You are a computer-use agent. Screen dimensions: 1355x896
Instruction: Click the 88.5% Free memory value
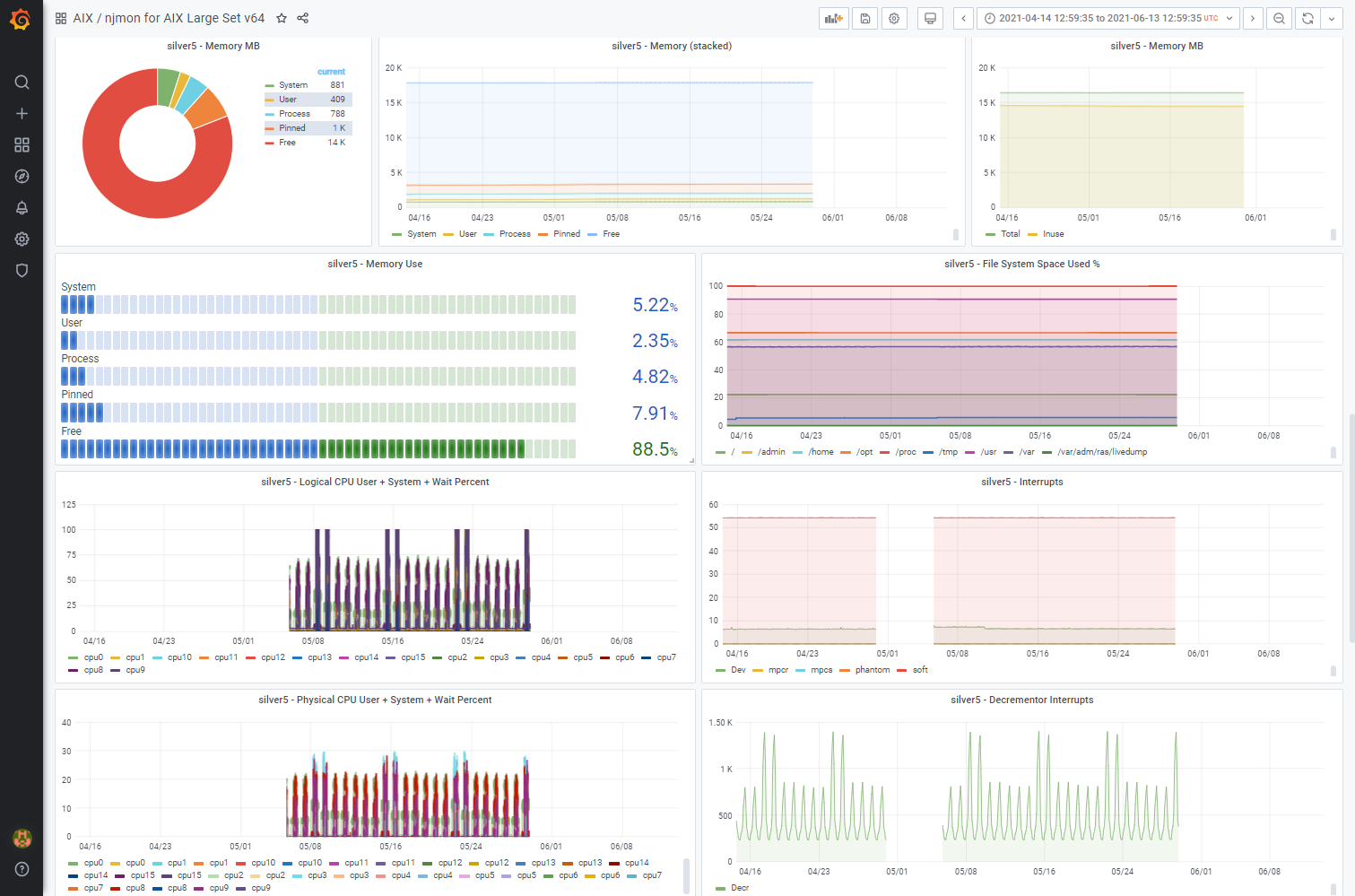pos(655,449)
